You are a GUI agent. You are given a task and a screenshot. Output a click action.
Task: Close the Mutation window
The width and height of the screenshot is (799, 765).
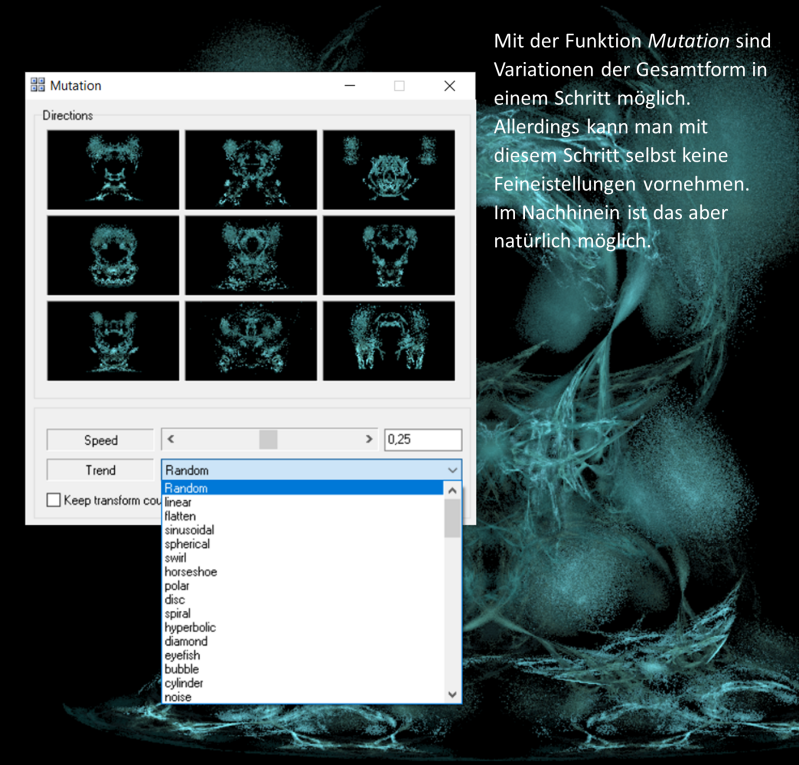[449, 86]
